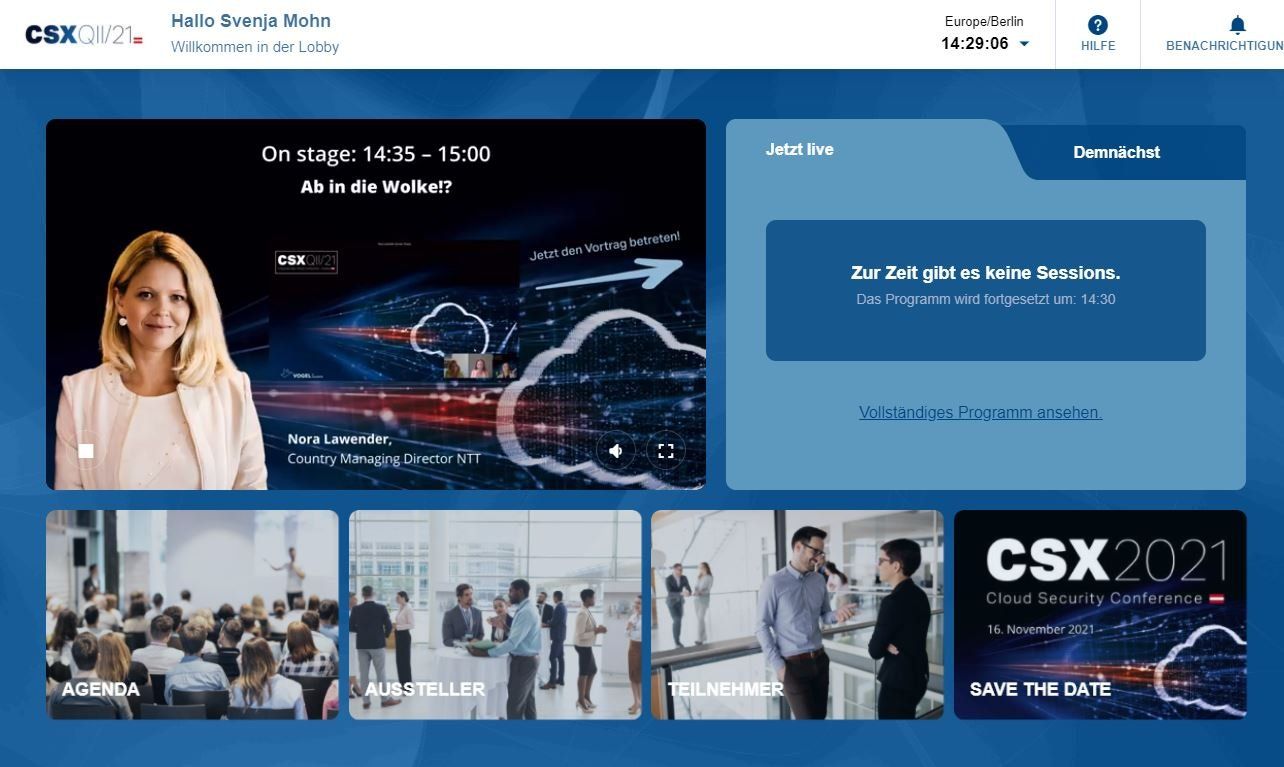Open the notifications bell icon
Image resolution: width=1284 pixels, height=767 pixels.
1237,25
